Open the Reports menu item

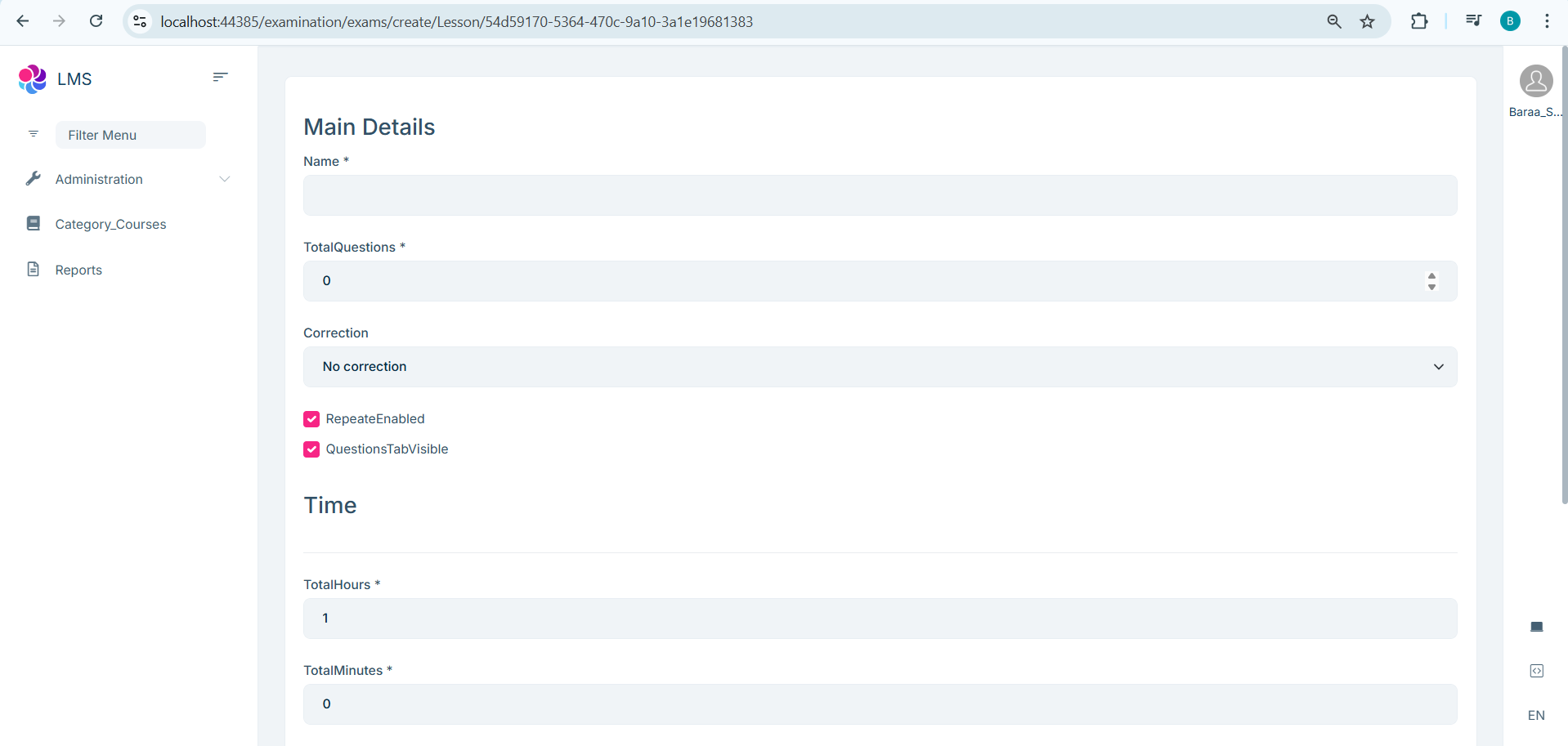pyautogui.click(x=78, y=270)
